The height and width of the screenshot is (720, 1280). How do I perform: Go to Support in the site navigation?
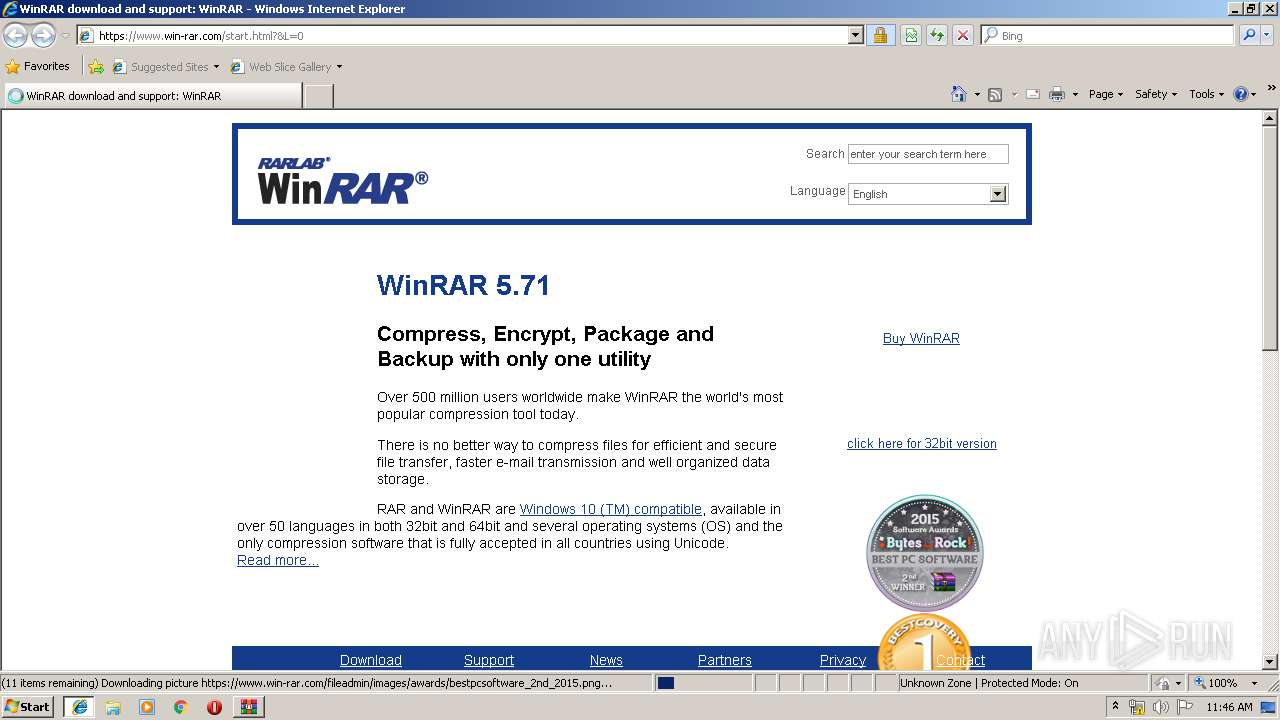489,660
